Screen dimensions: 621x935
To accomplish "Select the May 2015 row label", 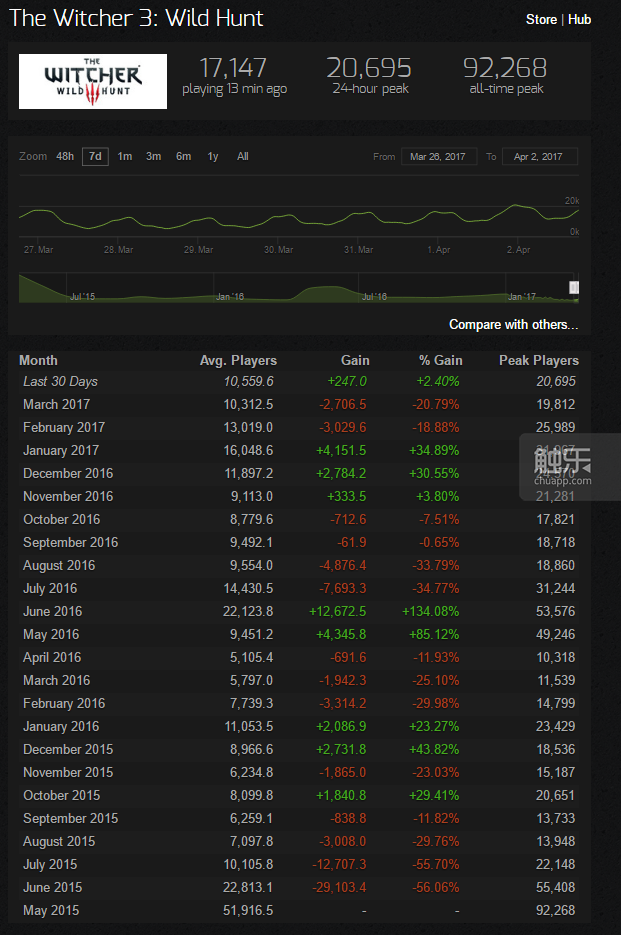I will point(51,911).
